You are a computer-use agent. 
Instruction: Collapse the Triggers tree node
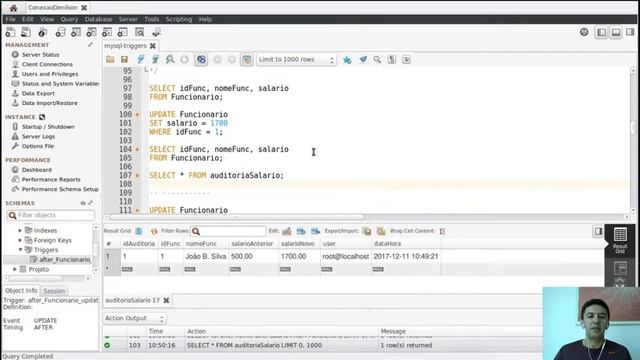coord(20,249)
